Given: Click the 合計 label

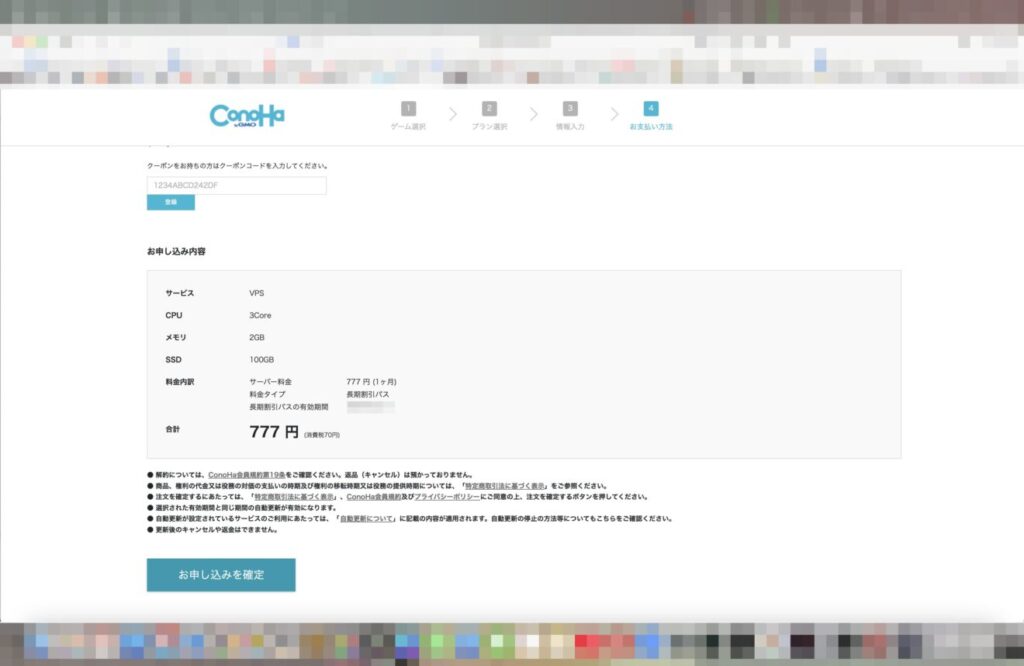Looking at the screenshot, I should click(172, 429).
